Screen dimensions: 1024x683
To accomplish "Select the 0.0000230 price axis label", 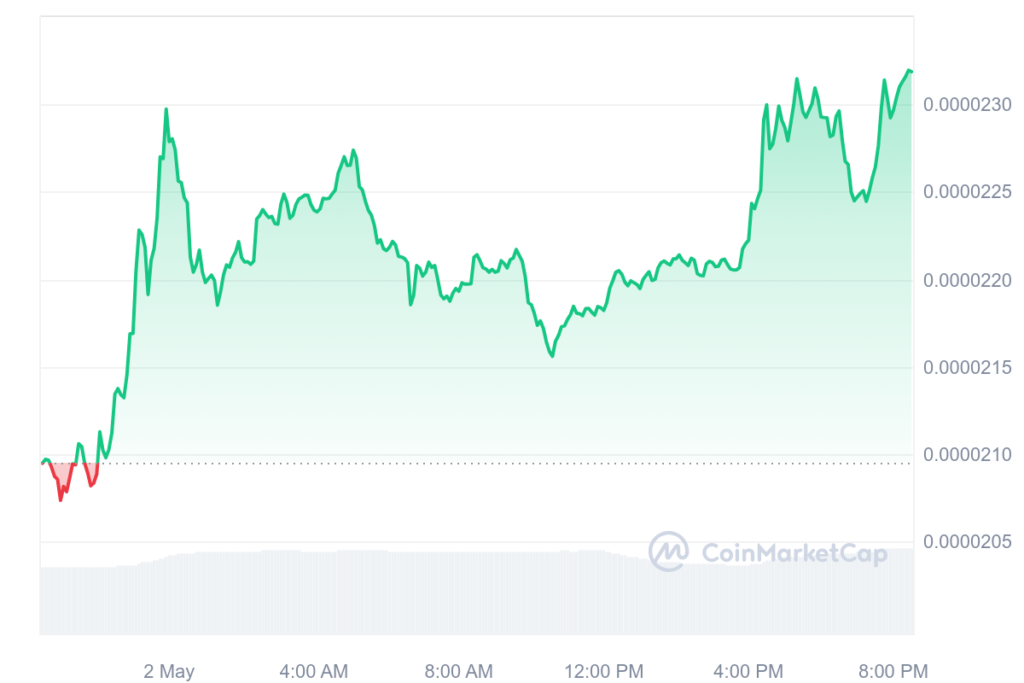I will pyautogui.click(x=967, y=104).
